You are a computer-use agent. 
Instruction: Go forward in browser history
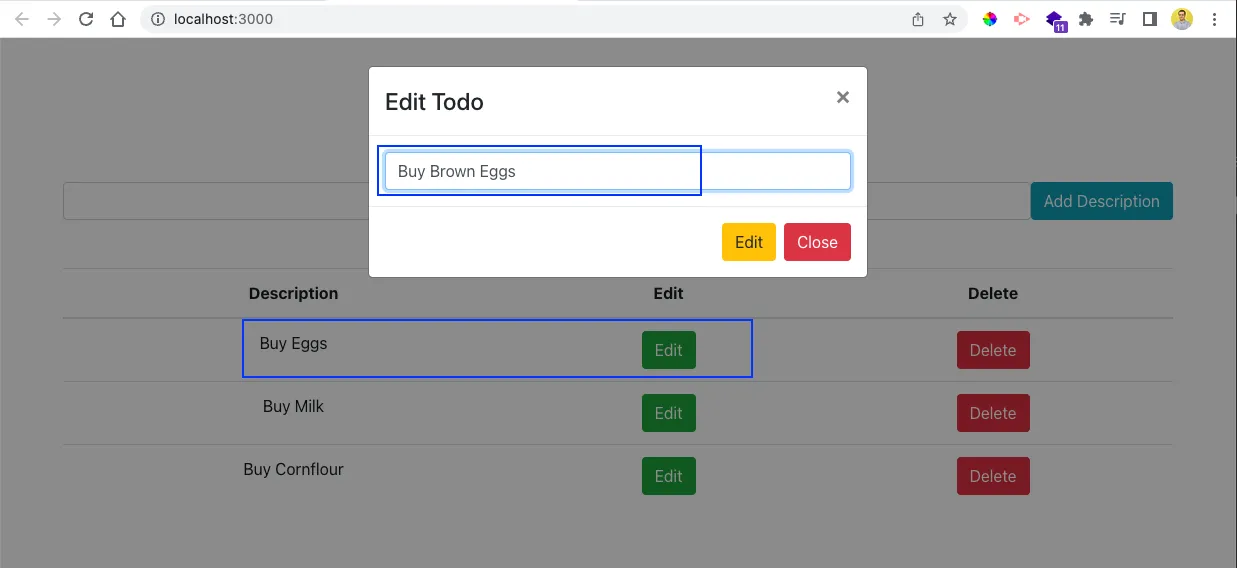click(54, 19)
